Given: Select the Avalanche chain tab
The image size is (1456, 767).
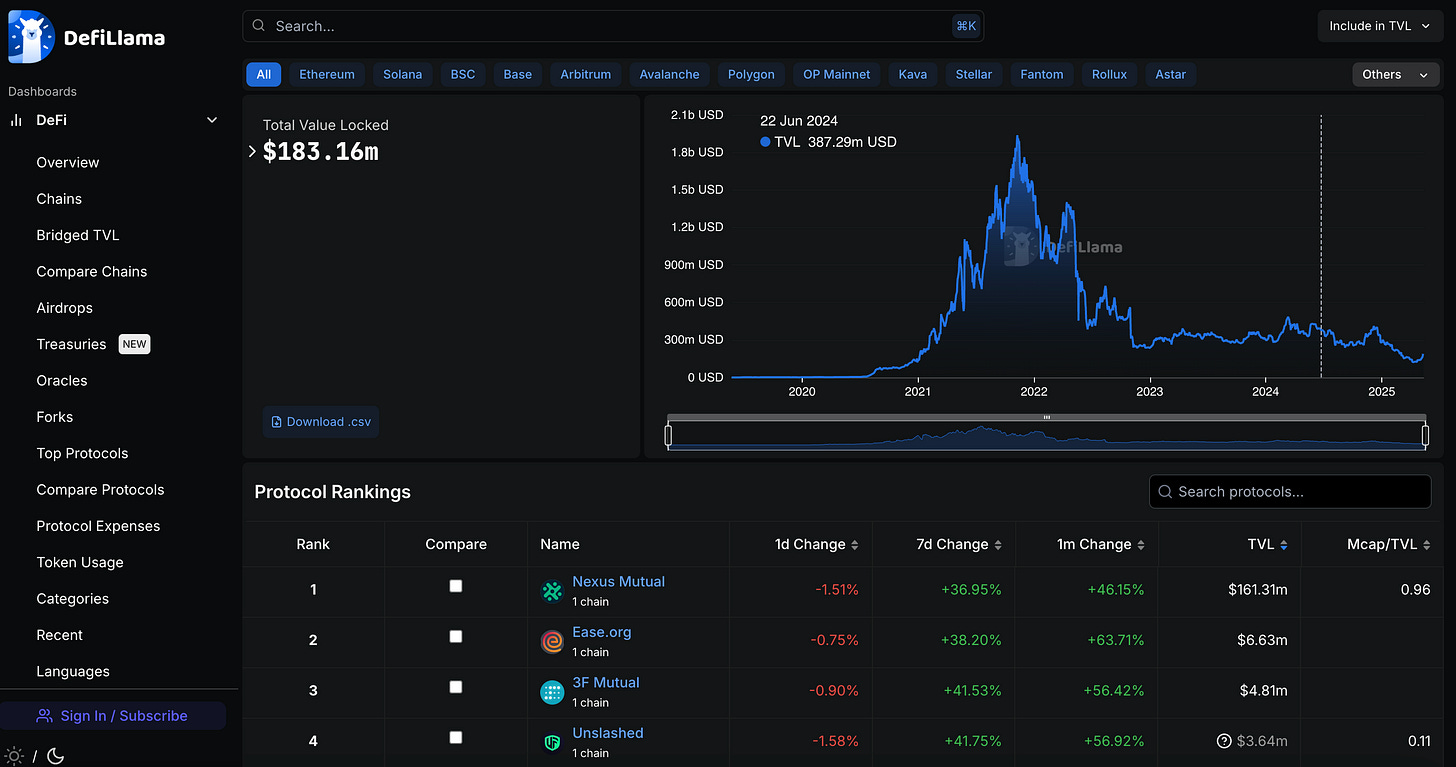Looking at the screenshot, I should tap(670, 74).
